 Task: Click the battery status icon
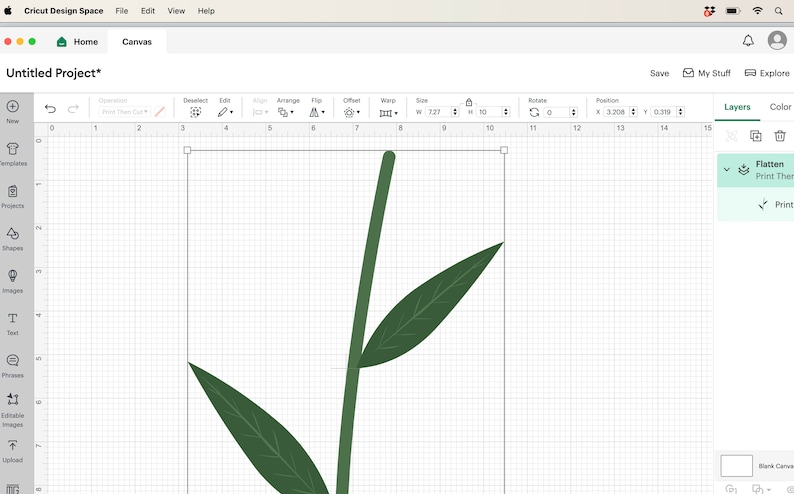click(733, 11)
